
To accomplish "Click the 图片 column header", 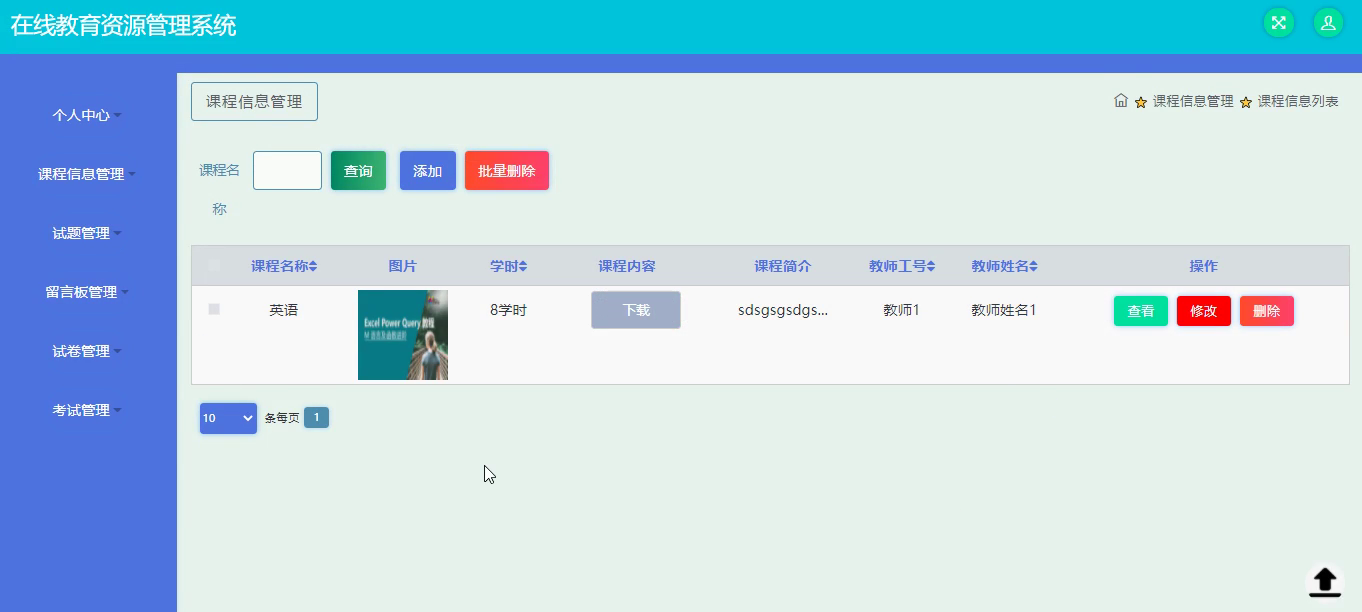I will pos(403,266).
